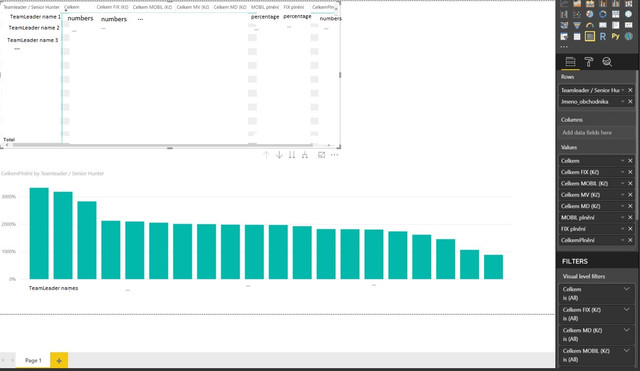The width and height of the screenshot is (640, 371).
Task: Select the shortest bar in chart
Action: pos(493,267)
